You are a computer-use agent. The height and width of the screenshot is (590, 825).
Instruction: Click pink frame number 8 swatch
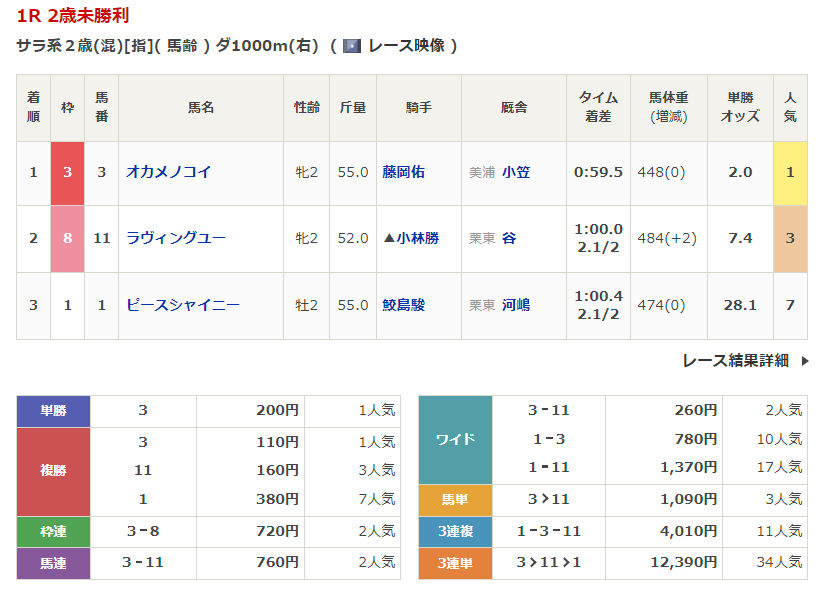[67, 238]
